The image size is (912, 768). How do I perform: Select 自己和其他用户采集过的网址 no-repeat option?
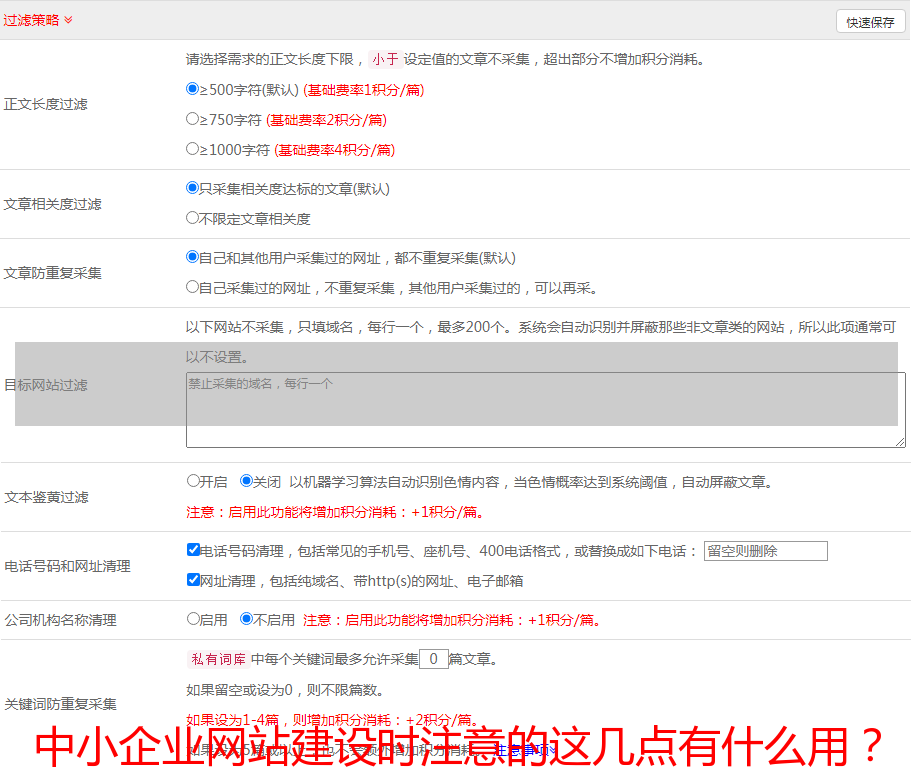pos(193,257)
